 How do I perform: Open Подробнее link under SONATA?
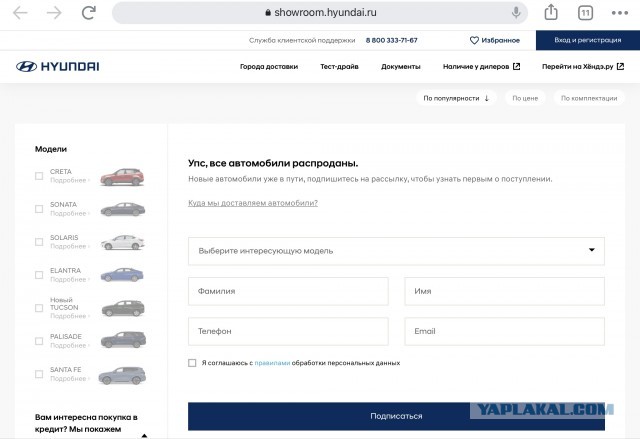[x=69, y=213]
